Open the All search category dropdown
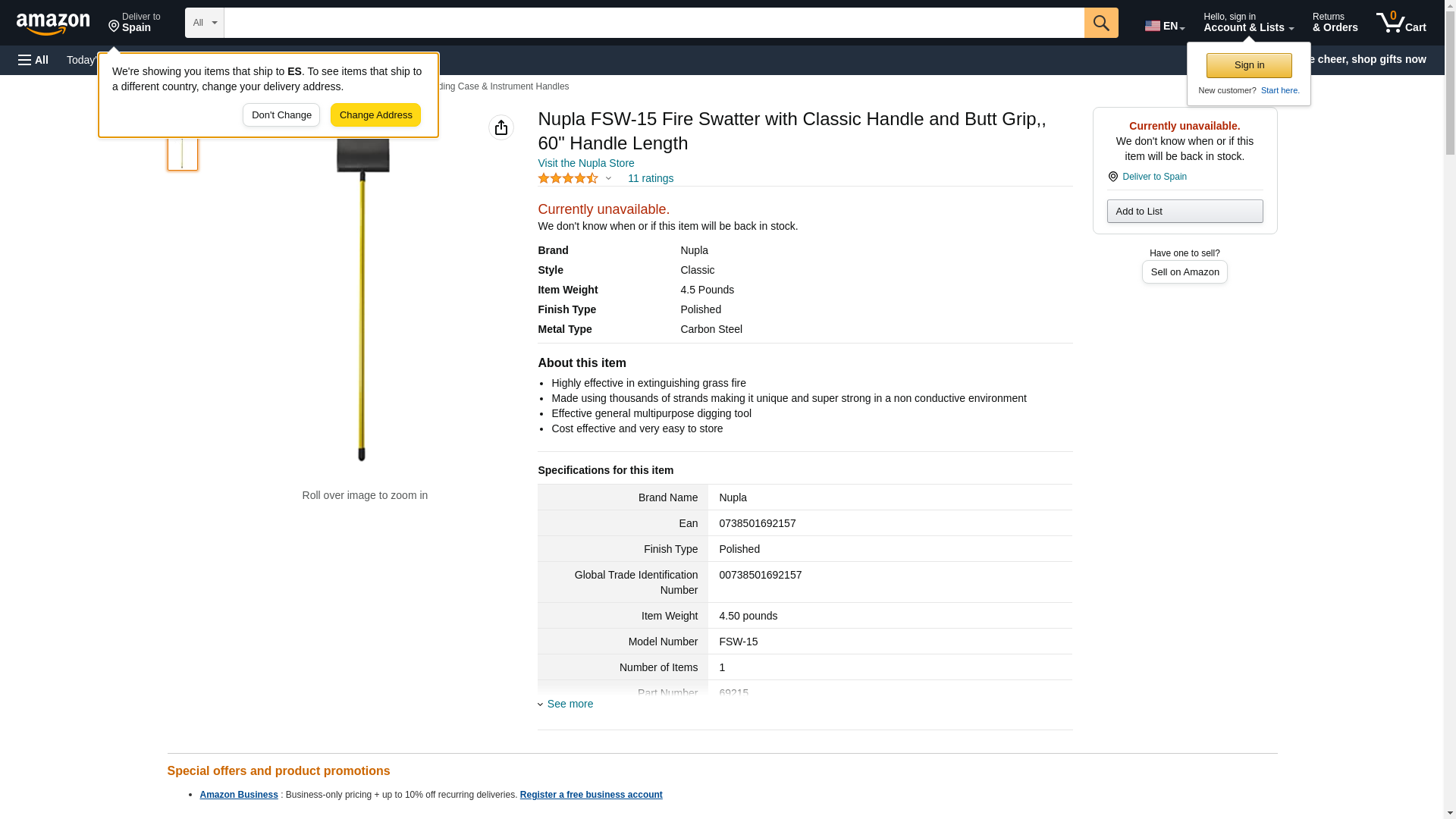Screen dimensions: 1456x819 tap(204, 23)
